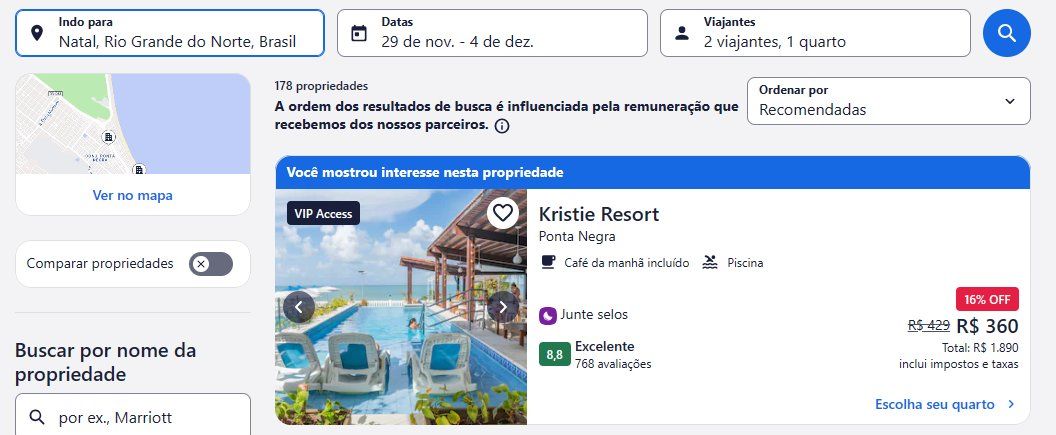Open Datas picker 29 de nov.
Image resolution: width=1056 pixels, height=435 pixels.
(x=492, y=33)
